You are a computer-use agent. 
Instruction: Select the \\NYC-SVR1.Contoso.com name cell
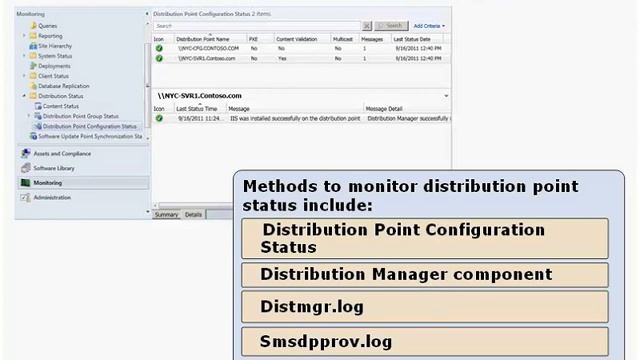click(207, 58)
